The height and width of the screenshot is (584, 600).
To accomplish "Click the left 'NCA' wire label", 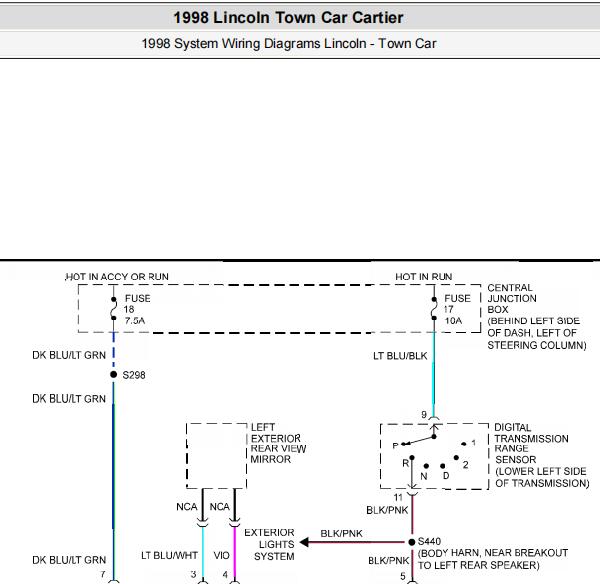I will click(187, 507).
